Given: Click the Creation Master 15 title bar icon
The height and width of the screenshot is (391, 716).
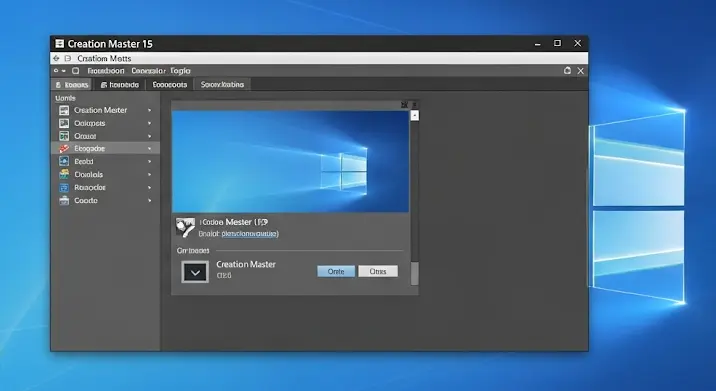Looking at the screenshot, I should 59,43.
